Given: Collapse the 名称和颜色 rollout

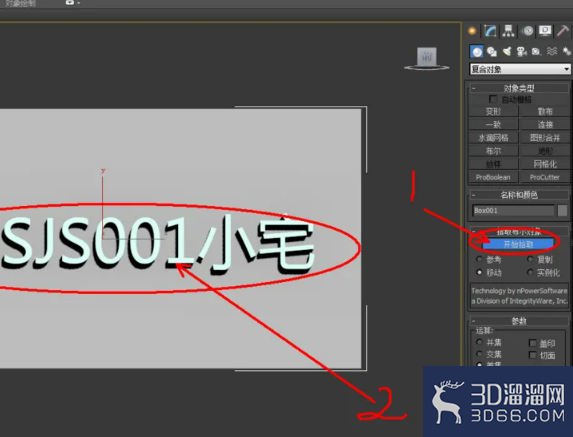Looking at the screenshot, I should click(519, 195).
